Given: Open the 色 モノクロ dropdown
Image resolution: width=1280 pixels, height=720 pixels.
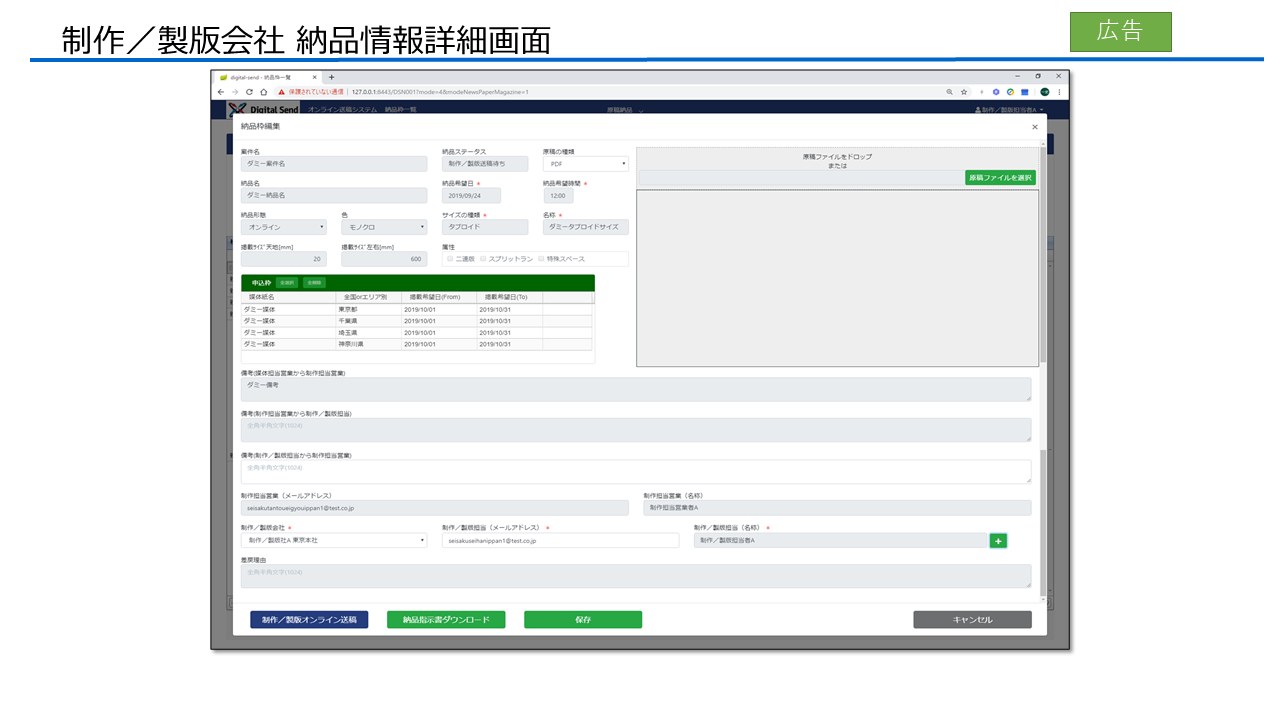Looking at the screenshot, I should point(384,227).
